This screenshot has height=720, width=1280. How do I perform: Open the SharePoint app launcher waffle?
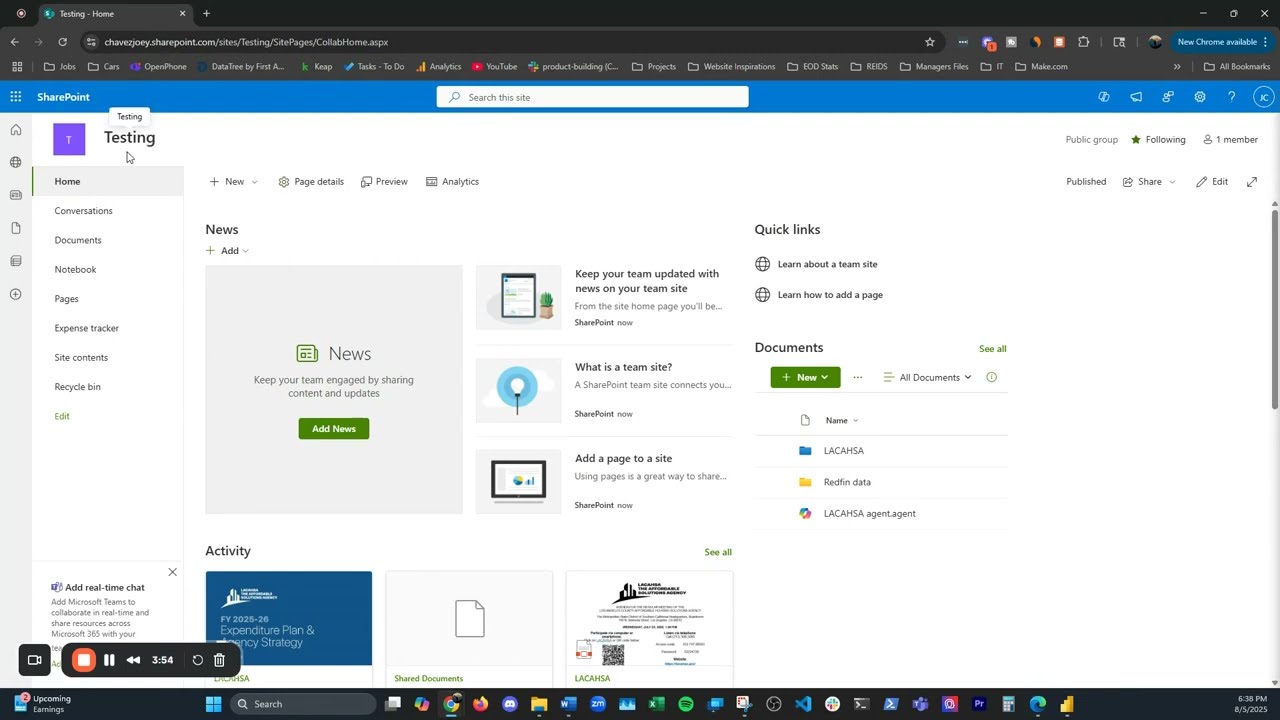(x=16, y=97)
